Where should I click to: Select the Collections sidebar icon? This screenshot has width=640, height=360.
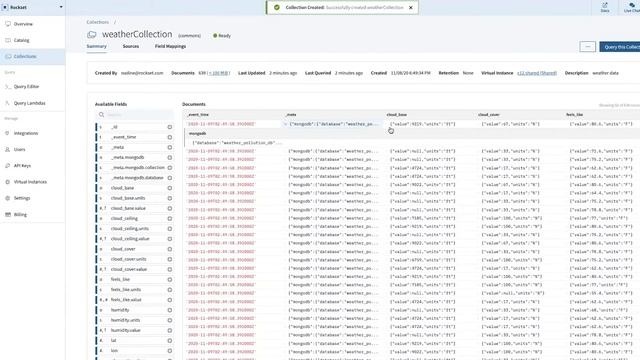[x=8, y=56]
